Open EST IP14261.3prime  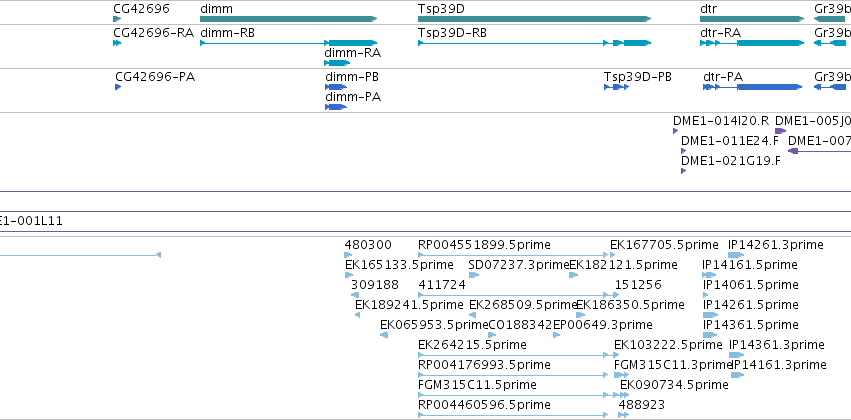(x=776, y=245)
